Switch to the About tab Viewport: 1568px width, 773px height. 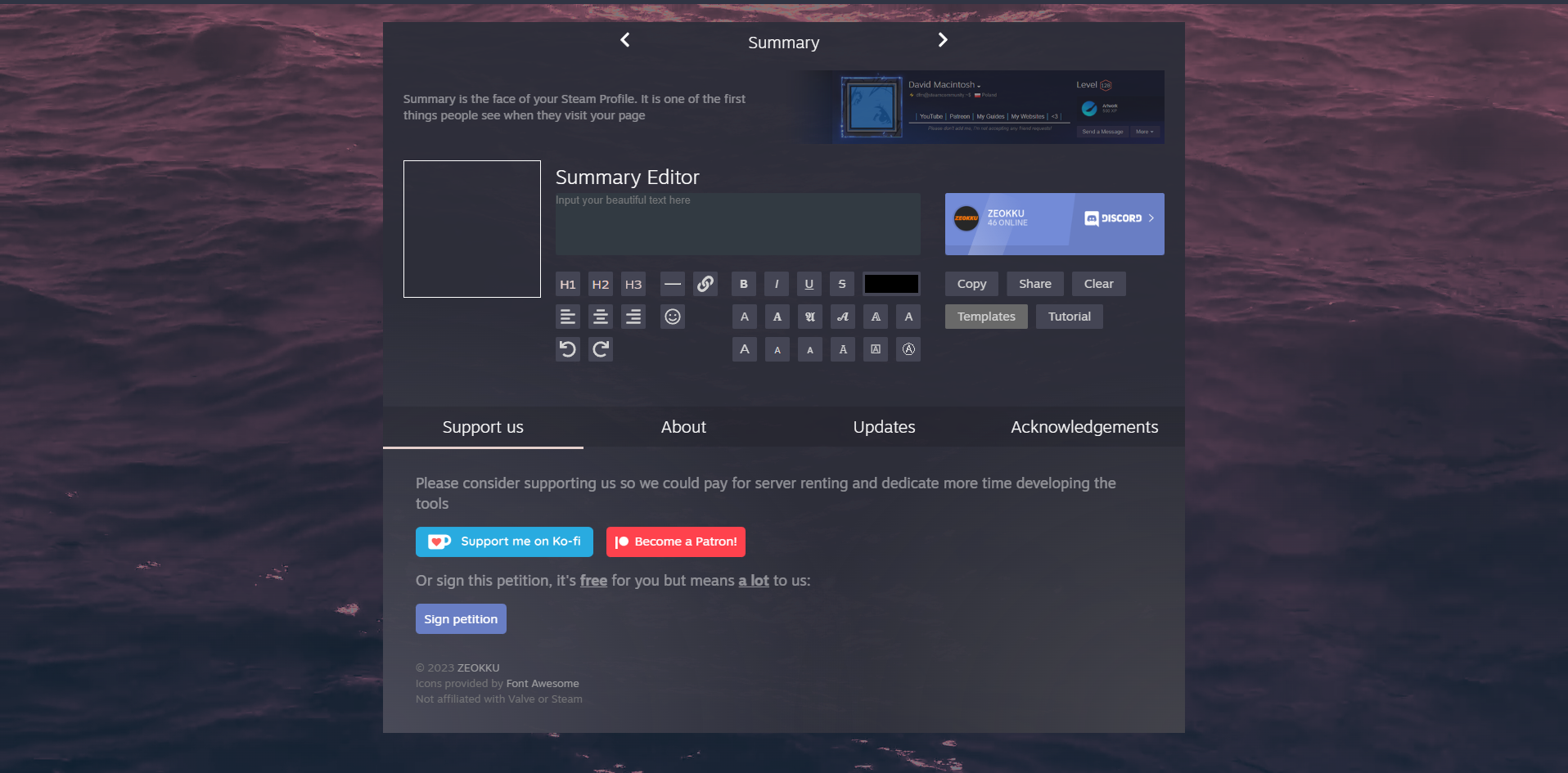pyautogui.click(x=683, y=427)
